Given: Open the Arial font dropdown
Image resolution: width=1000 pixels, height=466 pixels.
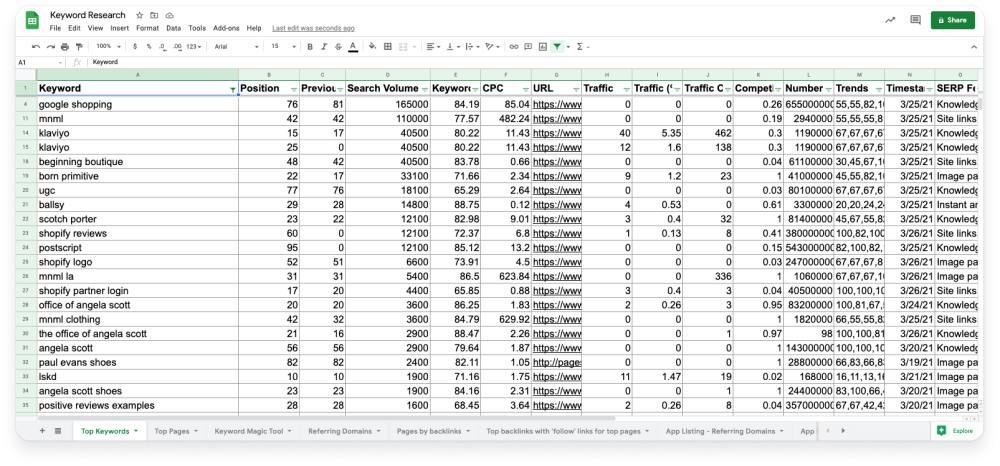Looking at the screenshot, I should (237, 47).
